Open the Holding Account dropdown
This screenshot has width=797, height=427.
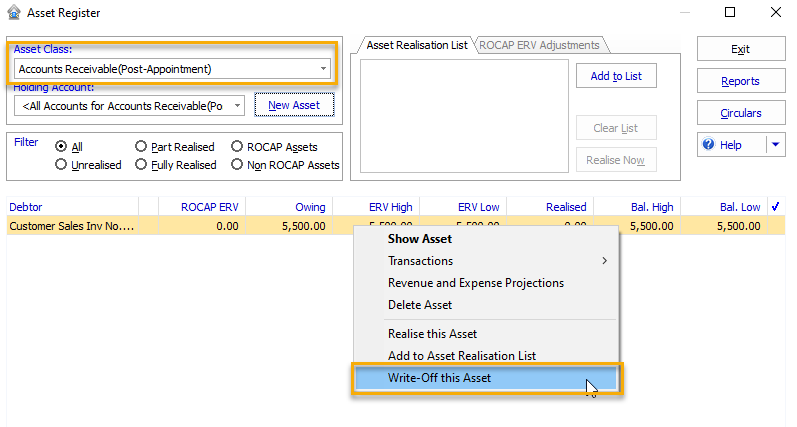[237, 106]
